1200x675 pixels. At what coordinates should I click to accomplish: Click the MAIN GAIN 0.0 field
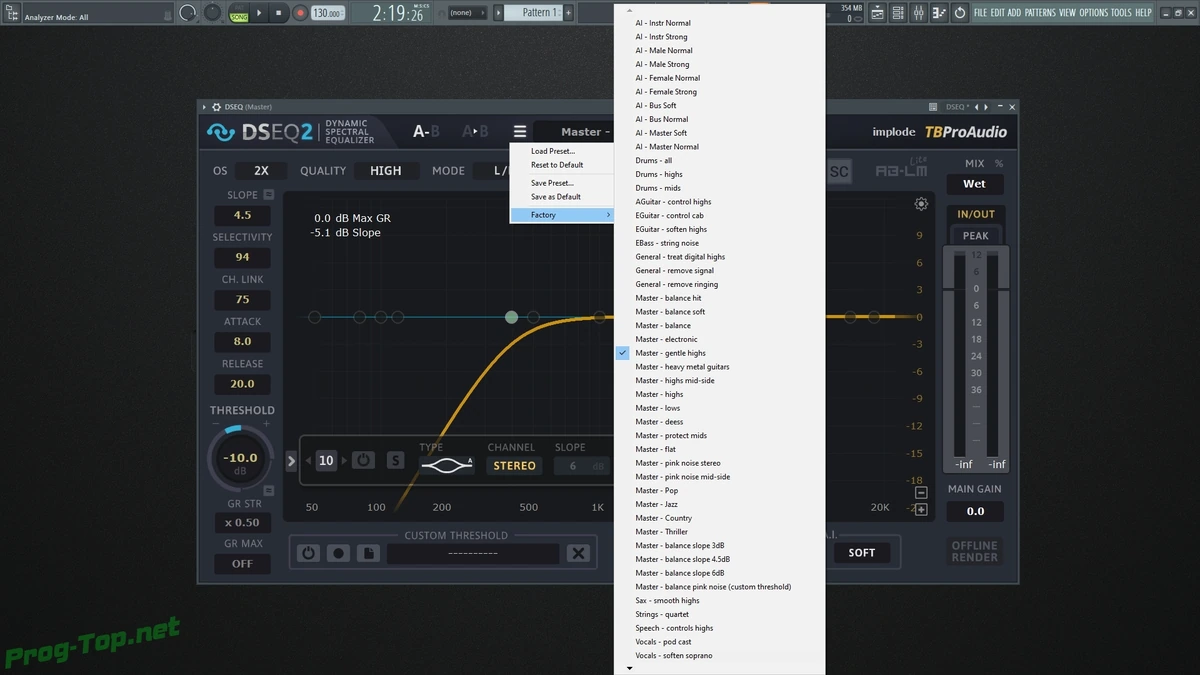point(975,511)
